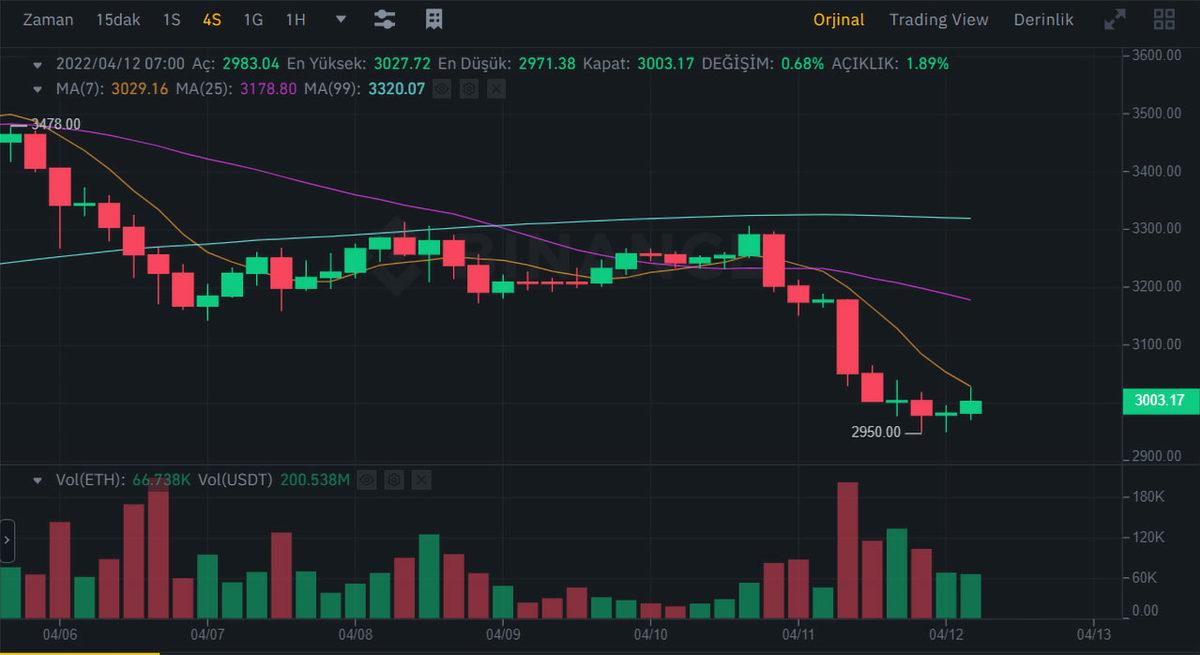This screenshot has width=1200, height=655.
Task: Open the multi-chart grid layout icon
Action: (1164, 19)
